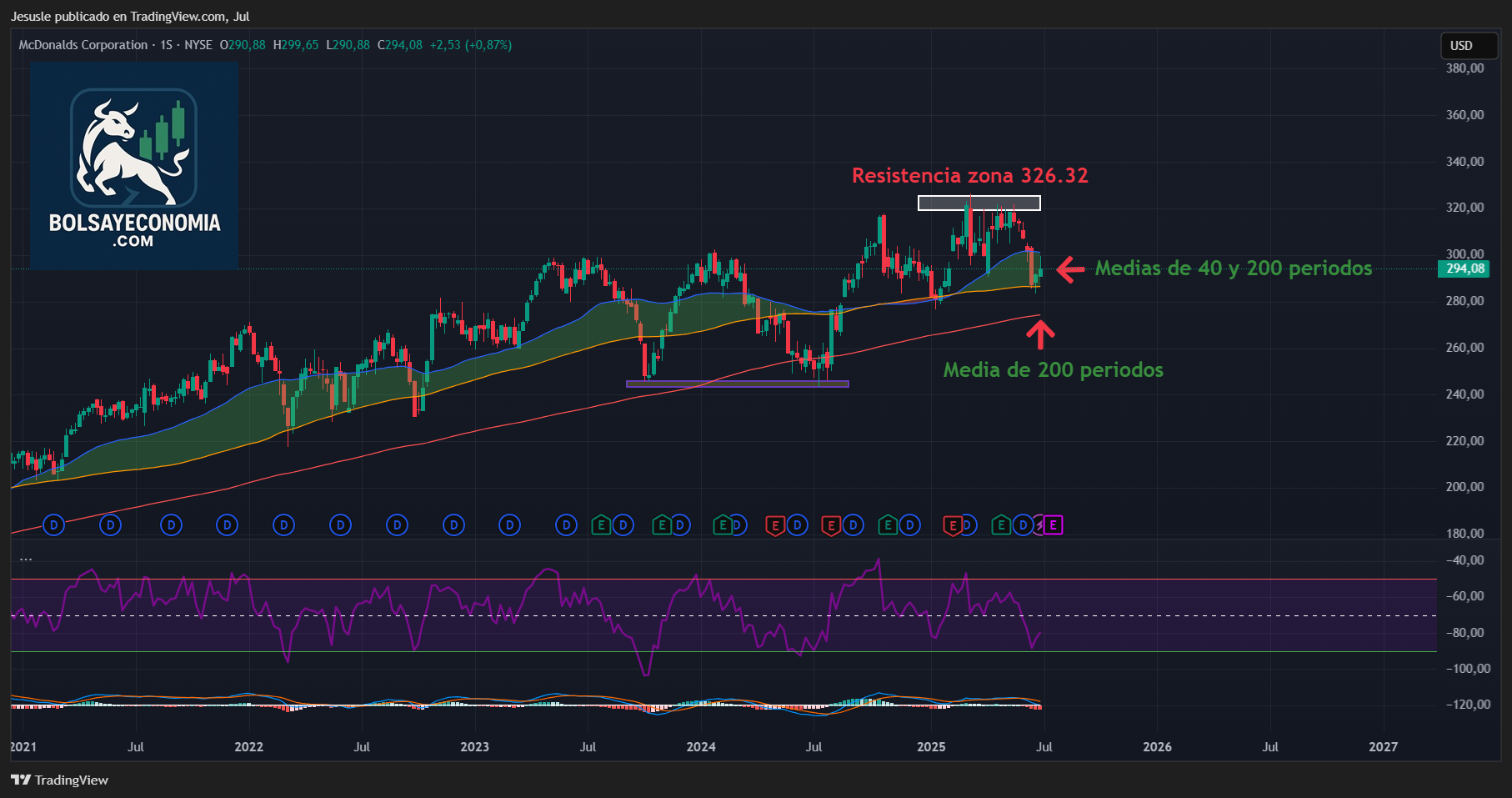This screenshot has width=1512, height=798.
Task: Click the first dividend marker of early 2021
Action: pyautogui.click(x=53, y=525)
